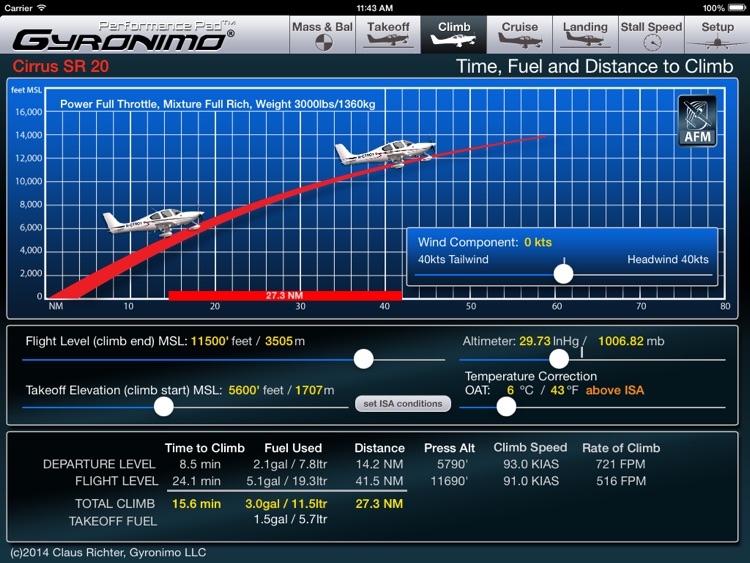The width and height of the screenshot is (750, 563).
Task: Click the battery indicator in status bar
Action: [736, 8]
